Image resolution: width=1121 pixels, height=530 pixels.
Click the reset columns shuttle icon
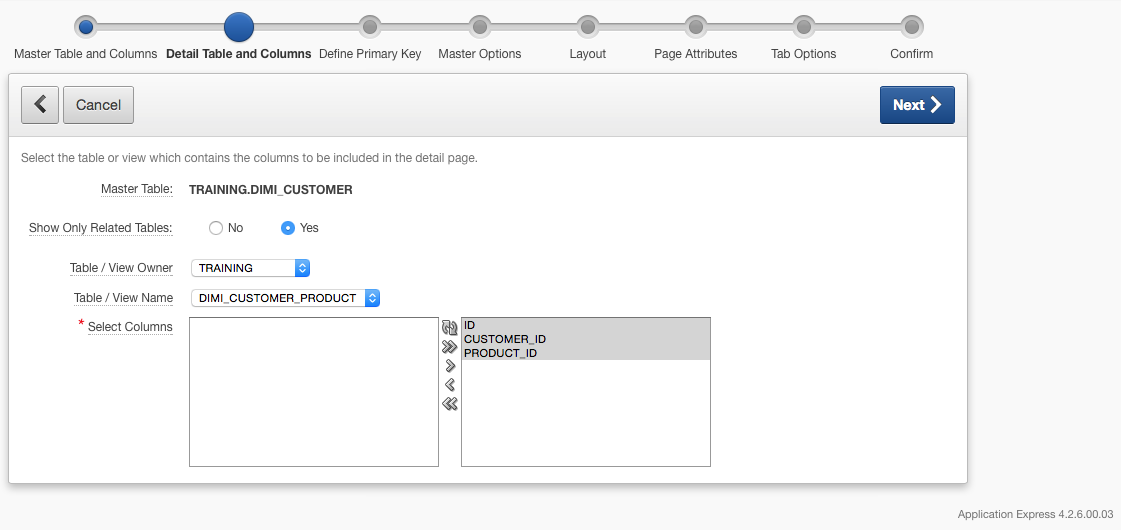pos(450,328)
